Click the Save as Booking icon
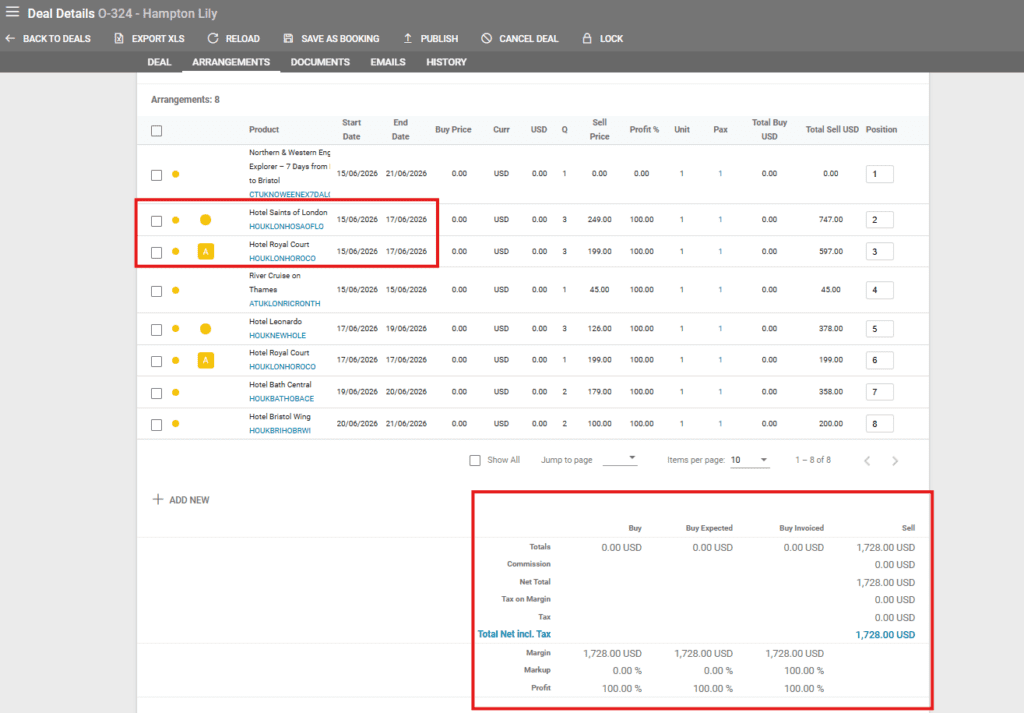This screenshot has width=1024, height=713. 288,39
